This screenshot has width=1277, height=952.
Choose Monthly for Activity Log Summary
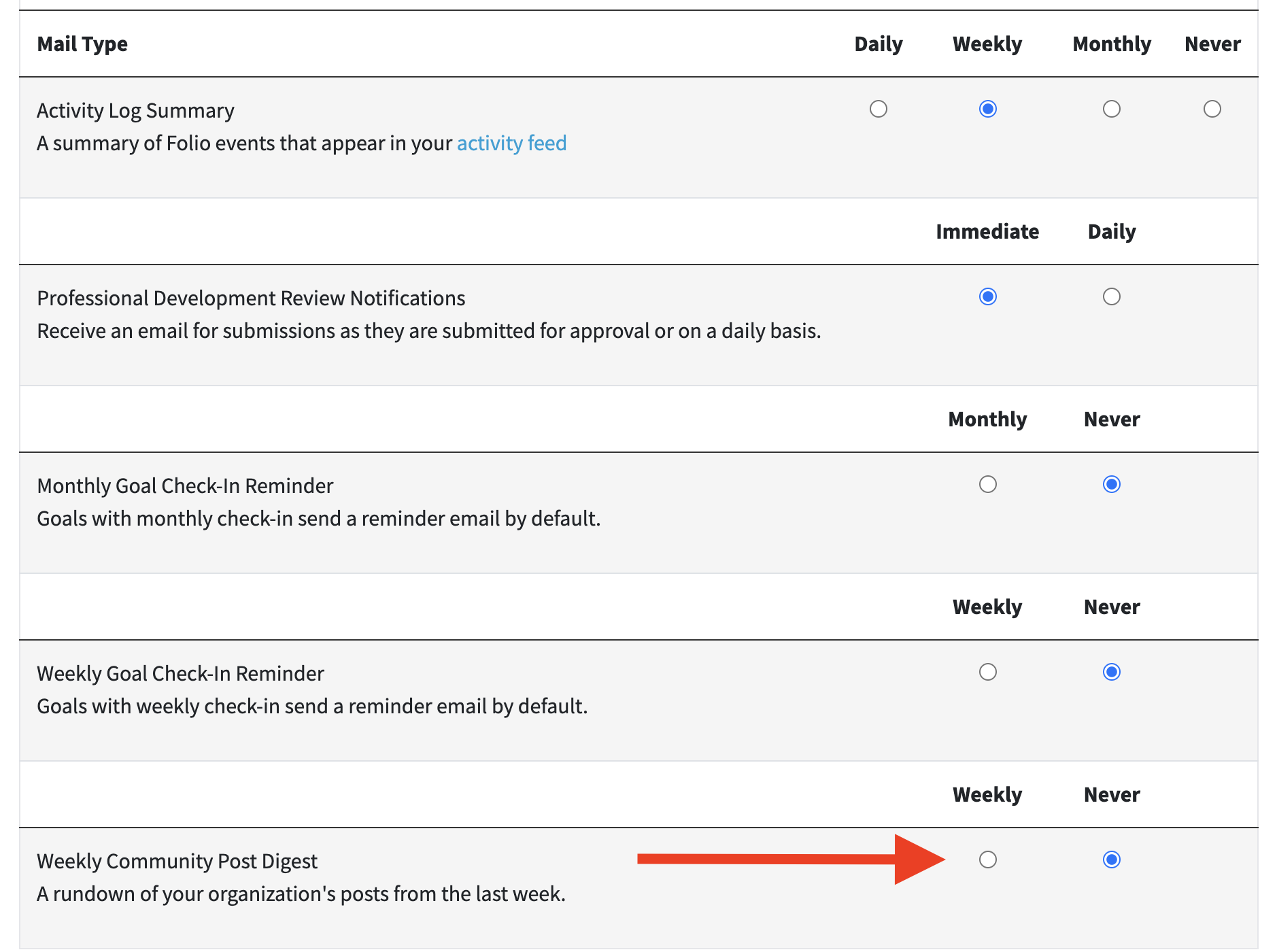click(1111, 109)
